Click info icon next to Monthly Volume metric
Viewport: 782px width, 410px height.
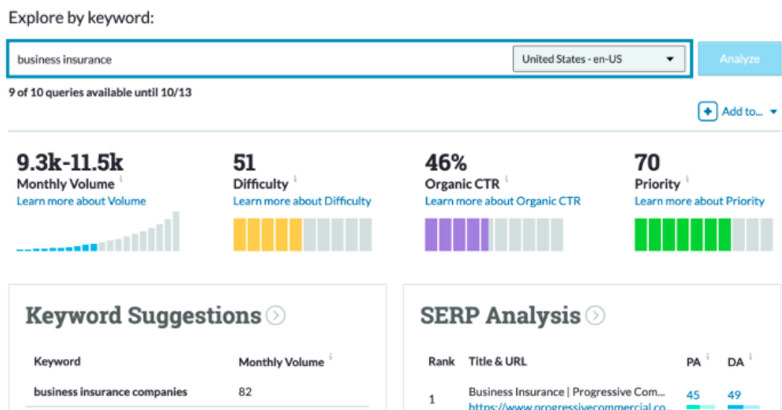coord(122,181)
